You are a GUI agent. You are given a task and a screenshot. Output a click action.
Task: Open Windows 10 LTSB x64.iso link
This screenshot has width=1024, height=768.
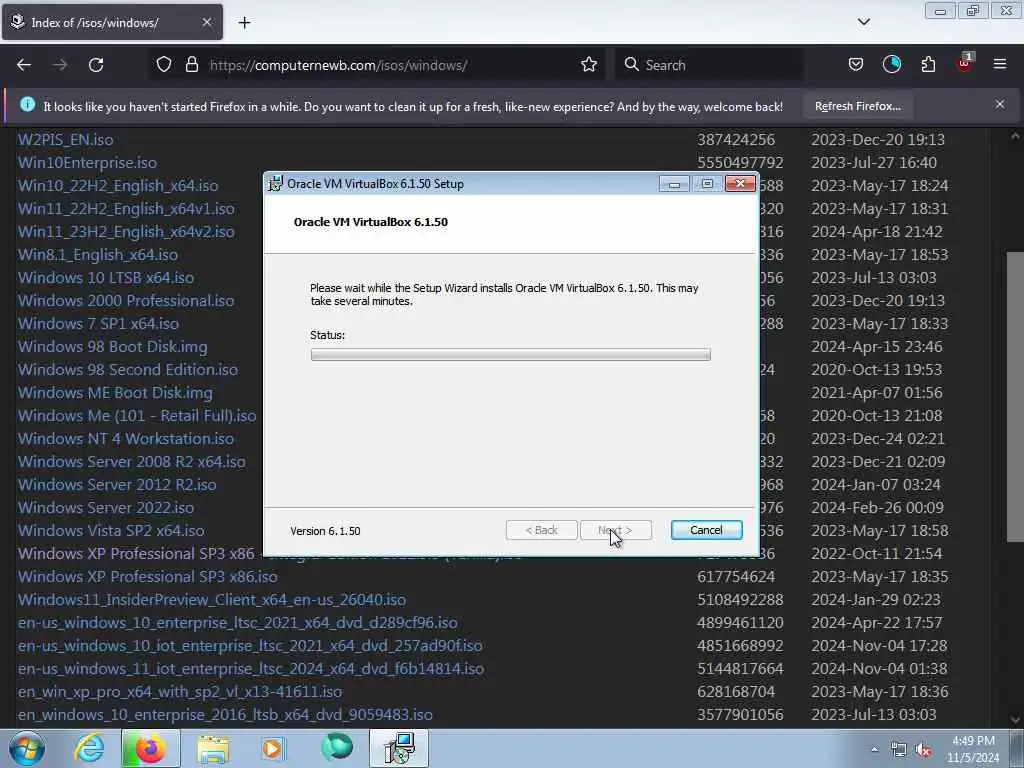click(x=106, y=278)
